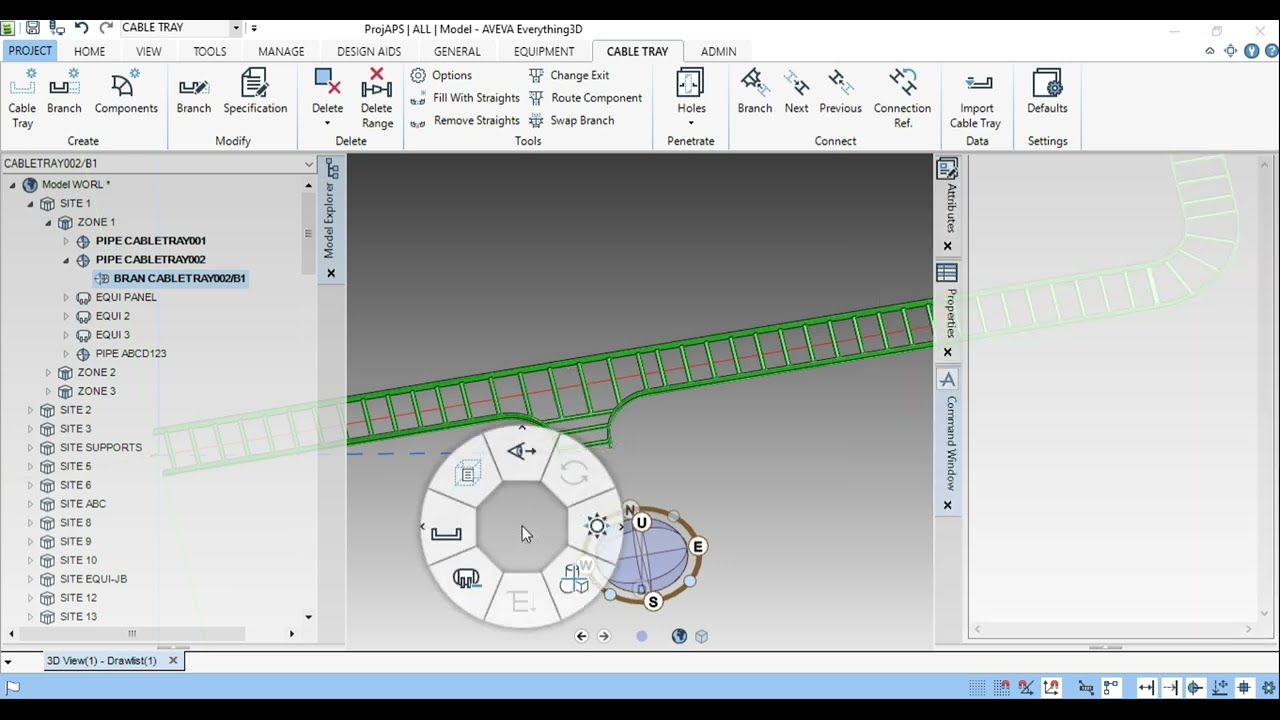Connect to Next component
This screenshot has height=720, width=1280.
click(x=797, y=92)
